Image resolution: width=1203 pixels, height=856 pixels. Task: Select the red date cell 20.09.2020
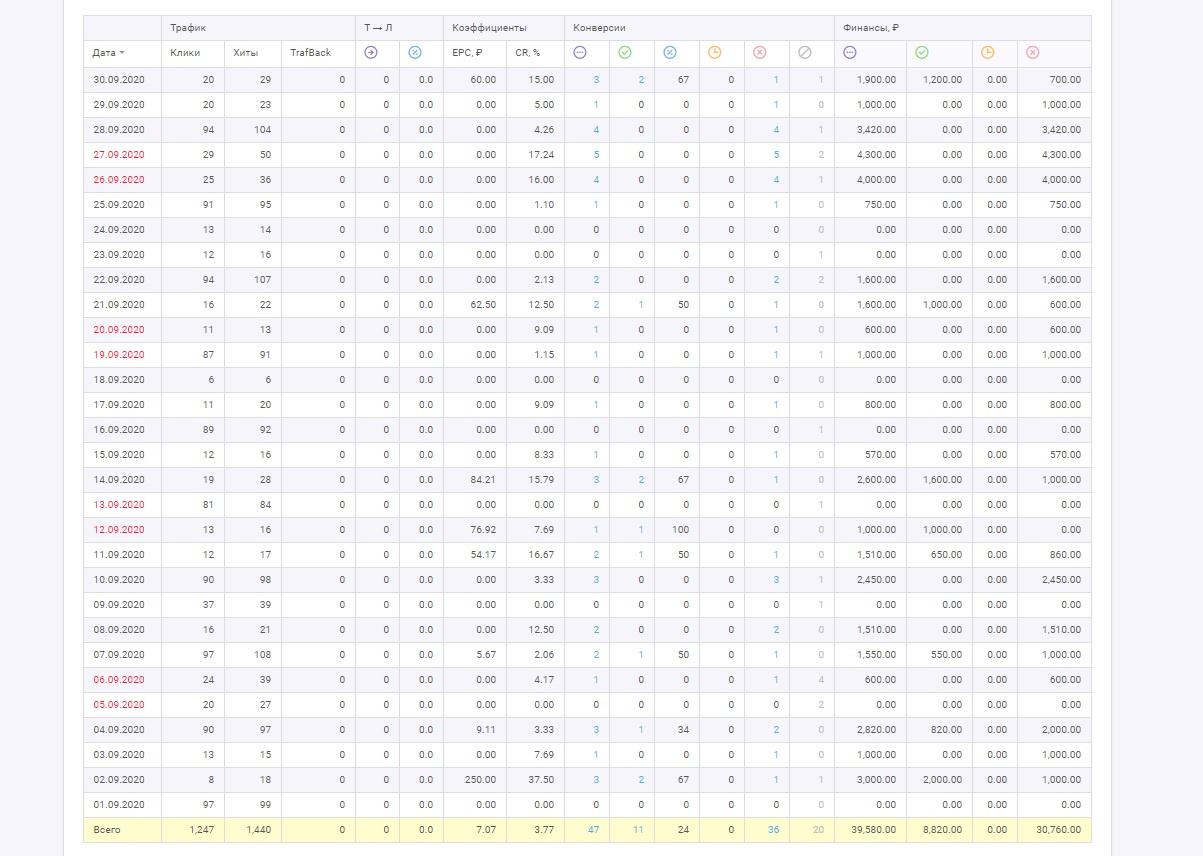click(119, 329)
